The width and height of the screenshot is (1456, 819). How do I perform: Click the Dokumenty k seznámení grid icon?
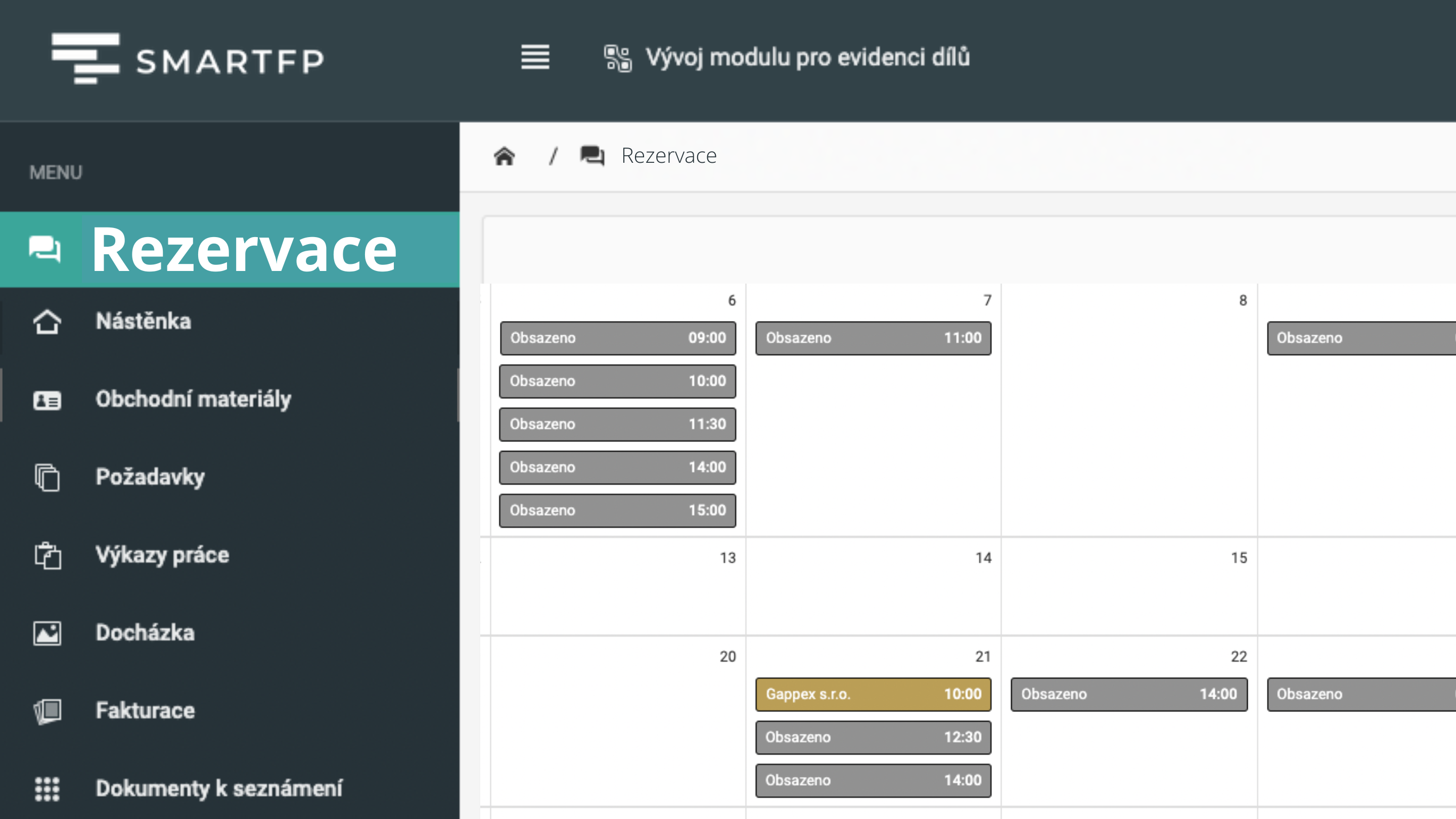coord(47,789)
